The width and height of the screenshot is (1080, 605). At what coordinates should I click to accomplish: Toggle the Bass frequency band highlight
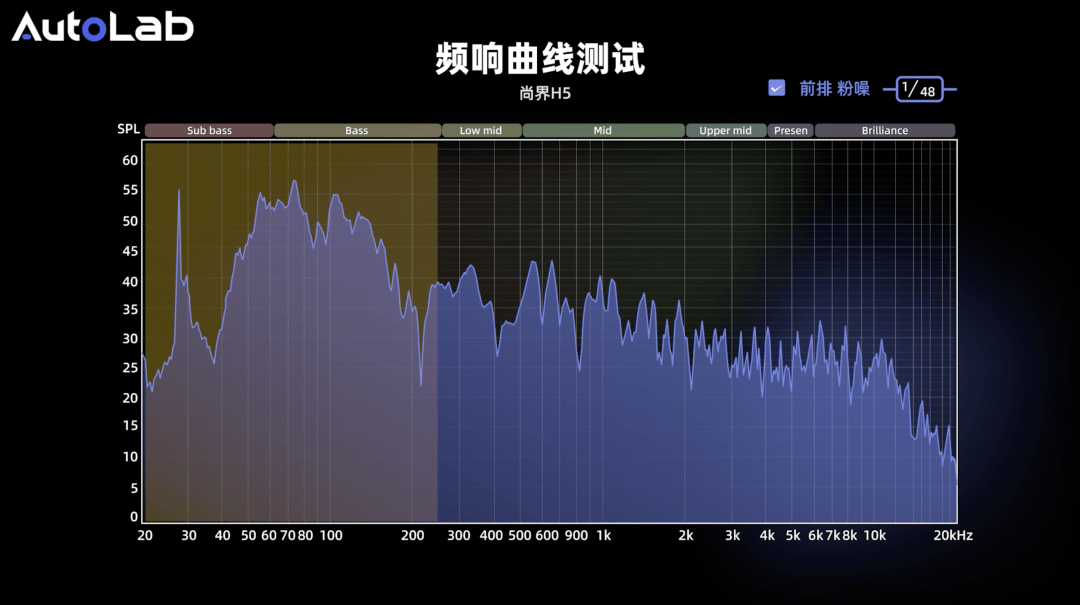[357, 129]
